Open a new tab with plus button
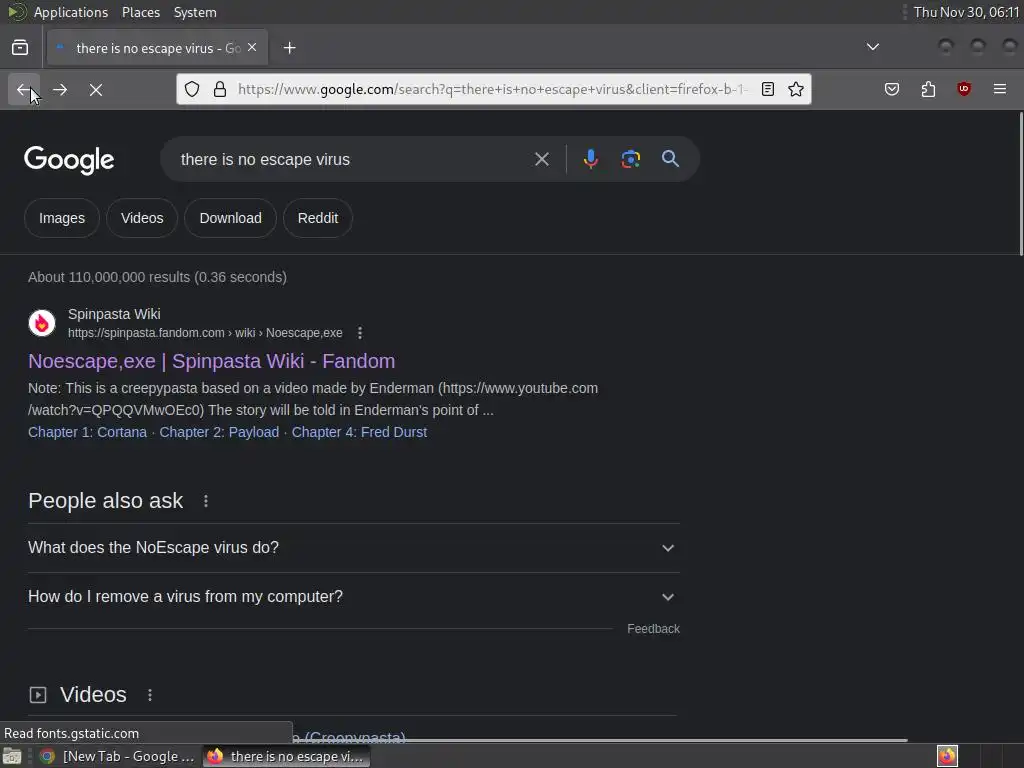Screen dimensions: 1024x768 click(289, 48)
